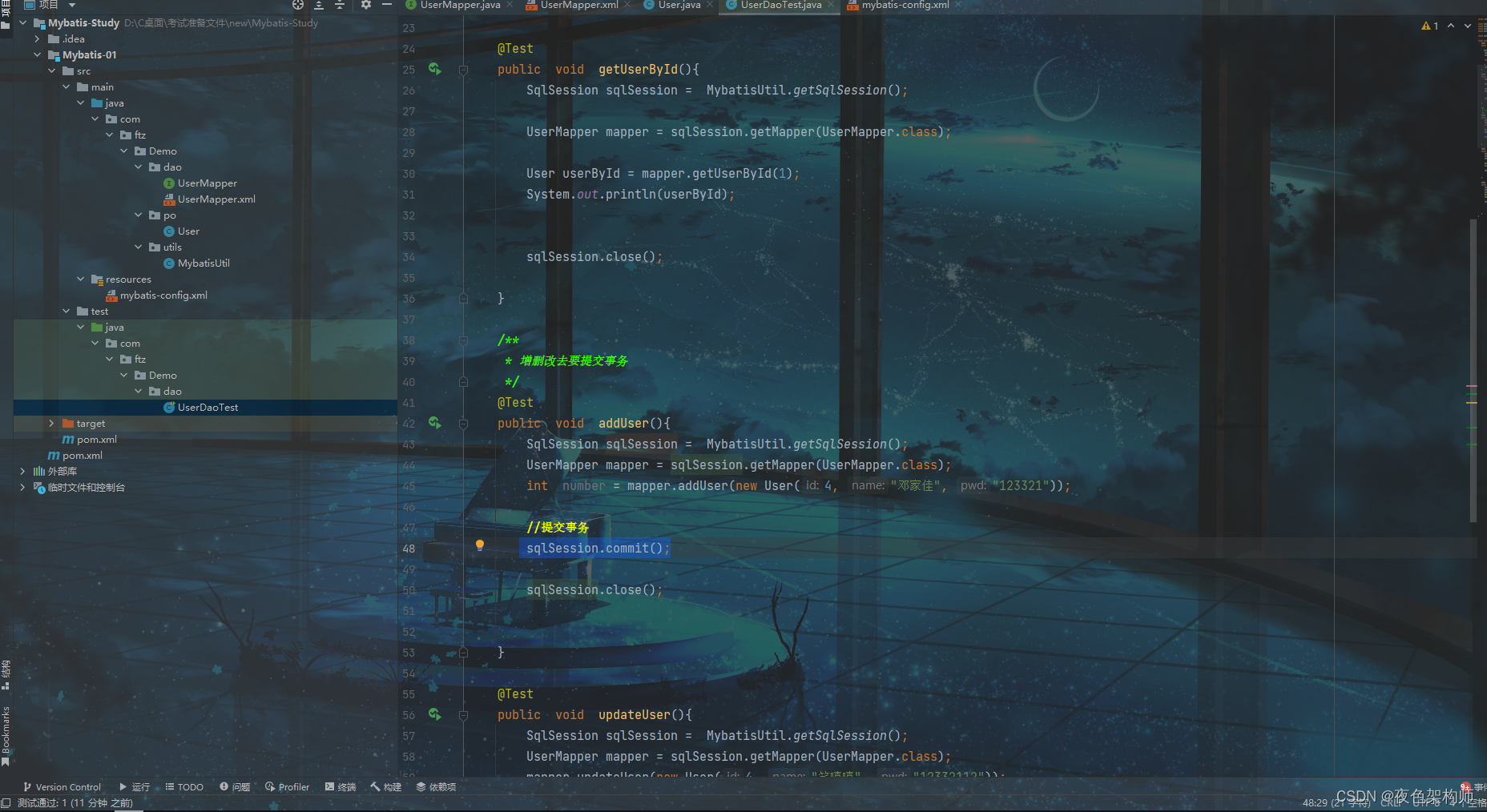The height and width of the screenshot is (812, 1487).
Task: Collapse the Mybatis-Study root node
Action: coord(22,22)
